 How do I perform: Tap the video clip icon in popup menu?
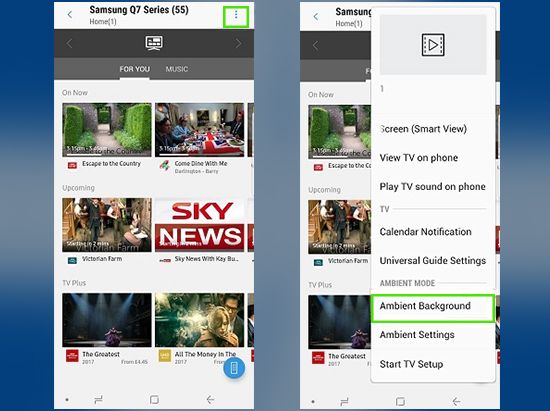pos(433,45)
